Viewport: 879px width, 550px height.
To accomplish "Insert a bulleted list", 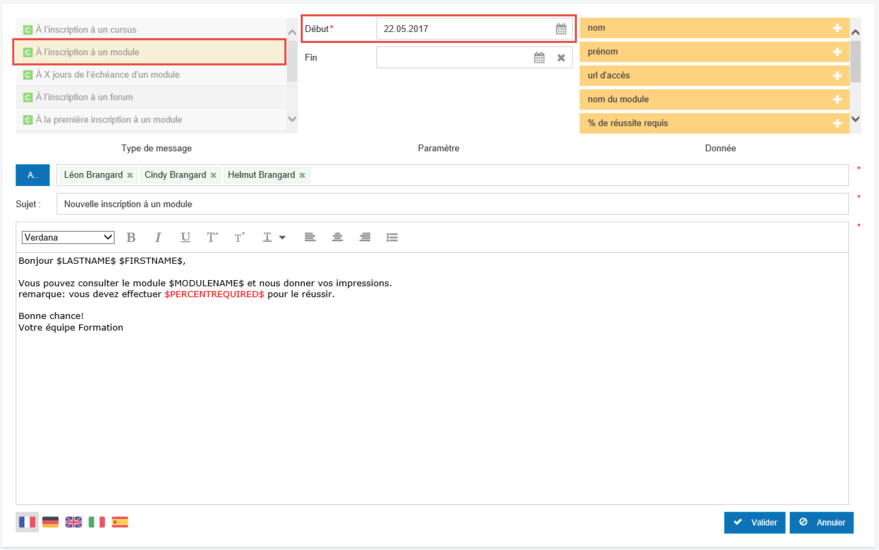I will [392, 237].
